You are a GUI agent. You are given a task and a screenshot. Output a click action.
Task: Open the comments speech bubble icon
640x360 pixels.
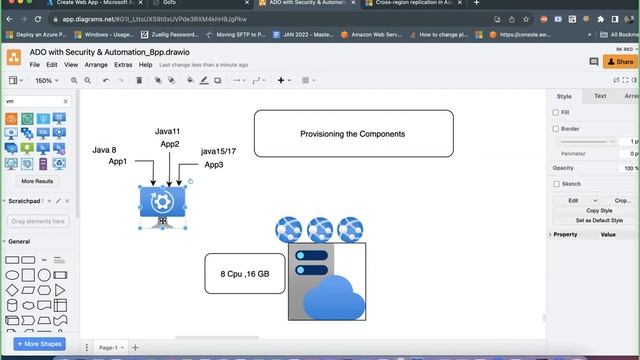(594, 62)
